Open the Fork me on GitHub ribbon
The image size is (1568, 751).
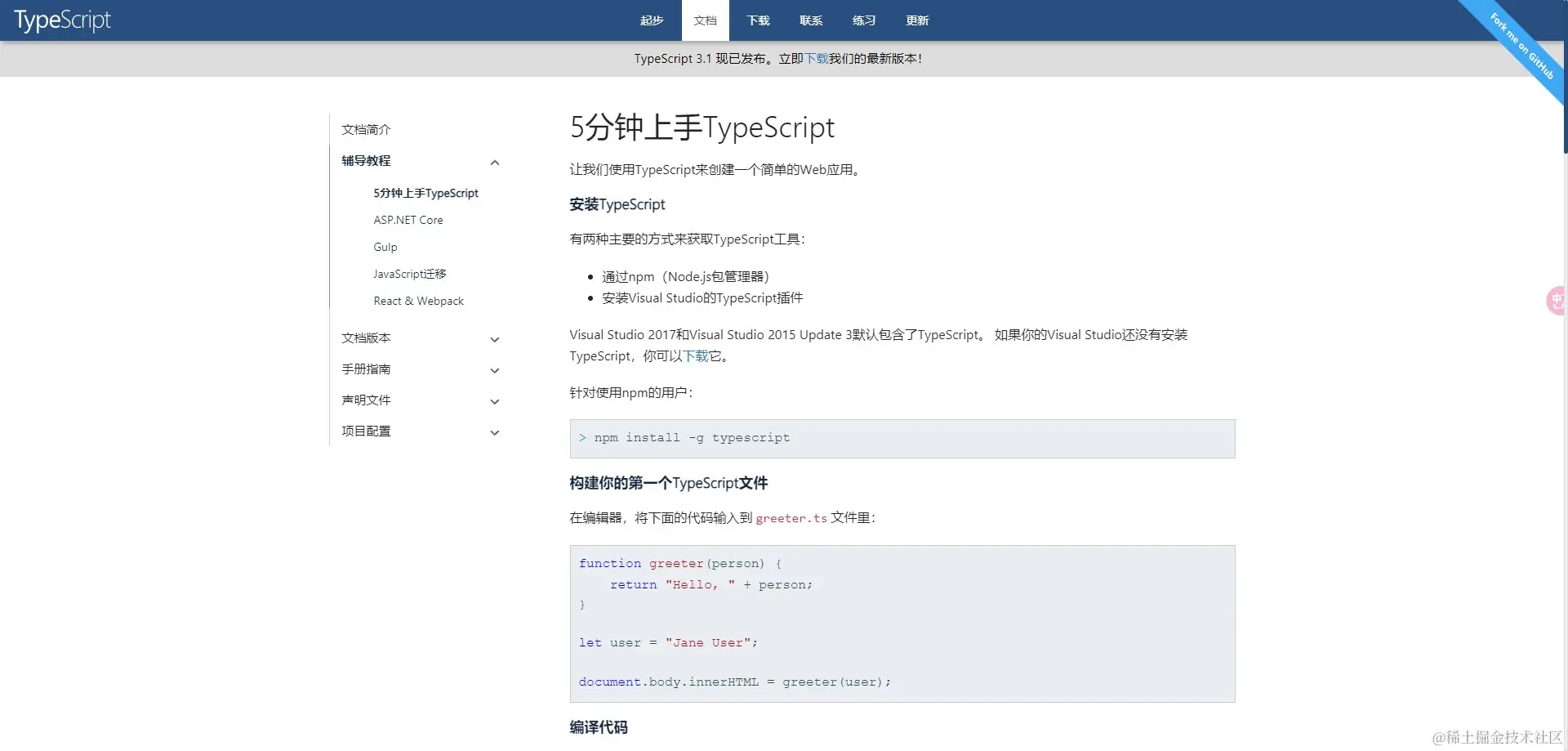[x=1521, y=45]
